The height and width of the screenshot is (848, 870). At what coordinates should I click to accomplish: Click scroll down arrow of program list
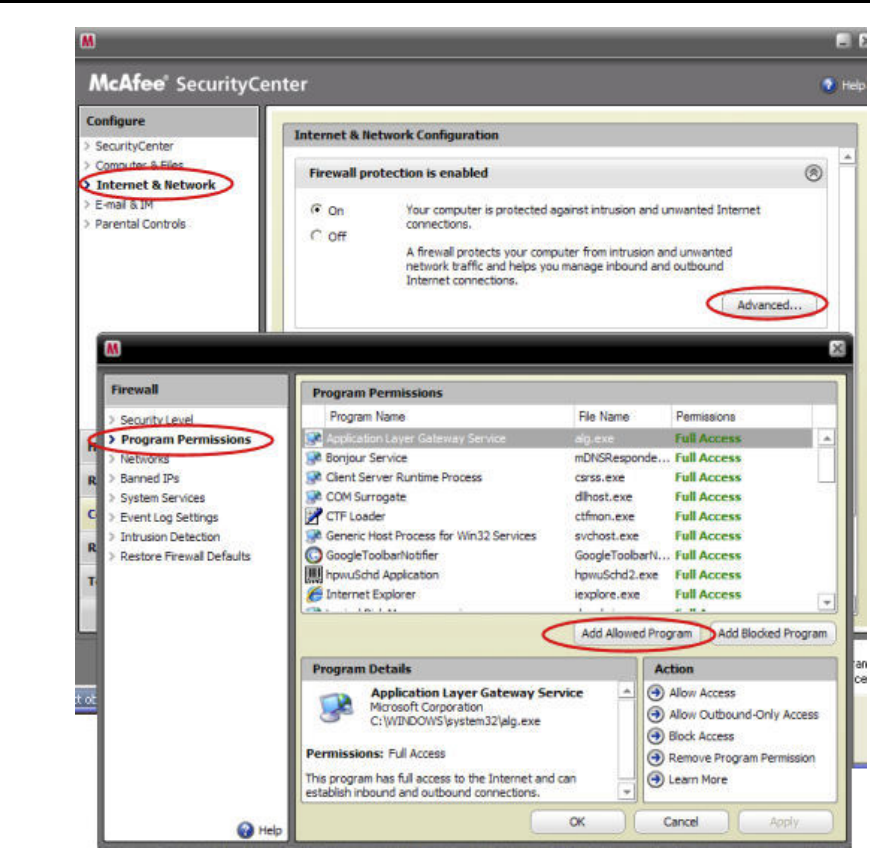tap(826, 602)
